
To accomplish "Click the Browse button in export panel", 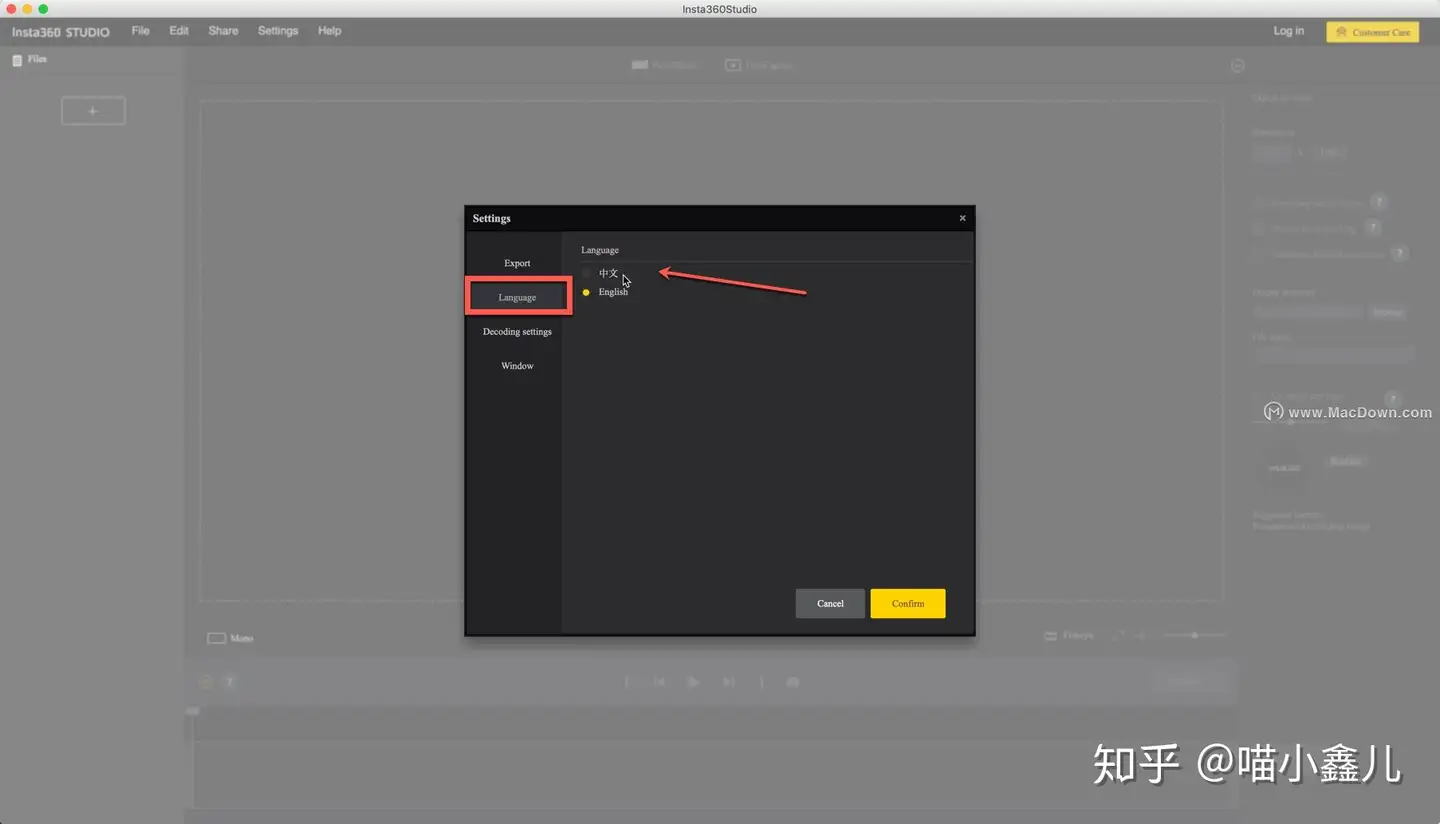I will point(1387,313).
